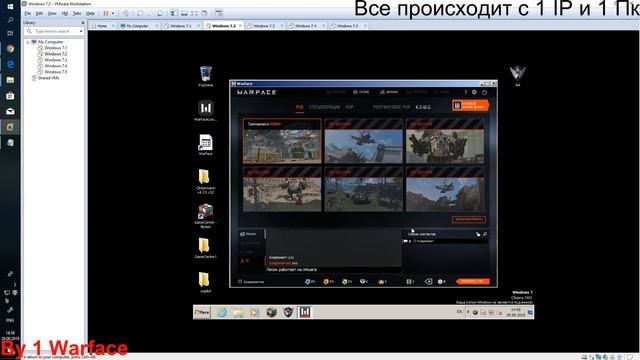Select the K.I.W.I. tab in Warface
Image resolution: width=640 pixels, height=360 pixels.
(x=423, y=107)
